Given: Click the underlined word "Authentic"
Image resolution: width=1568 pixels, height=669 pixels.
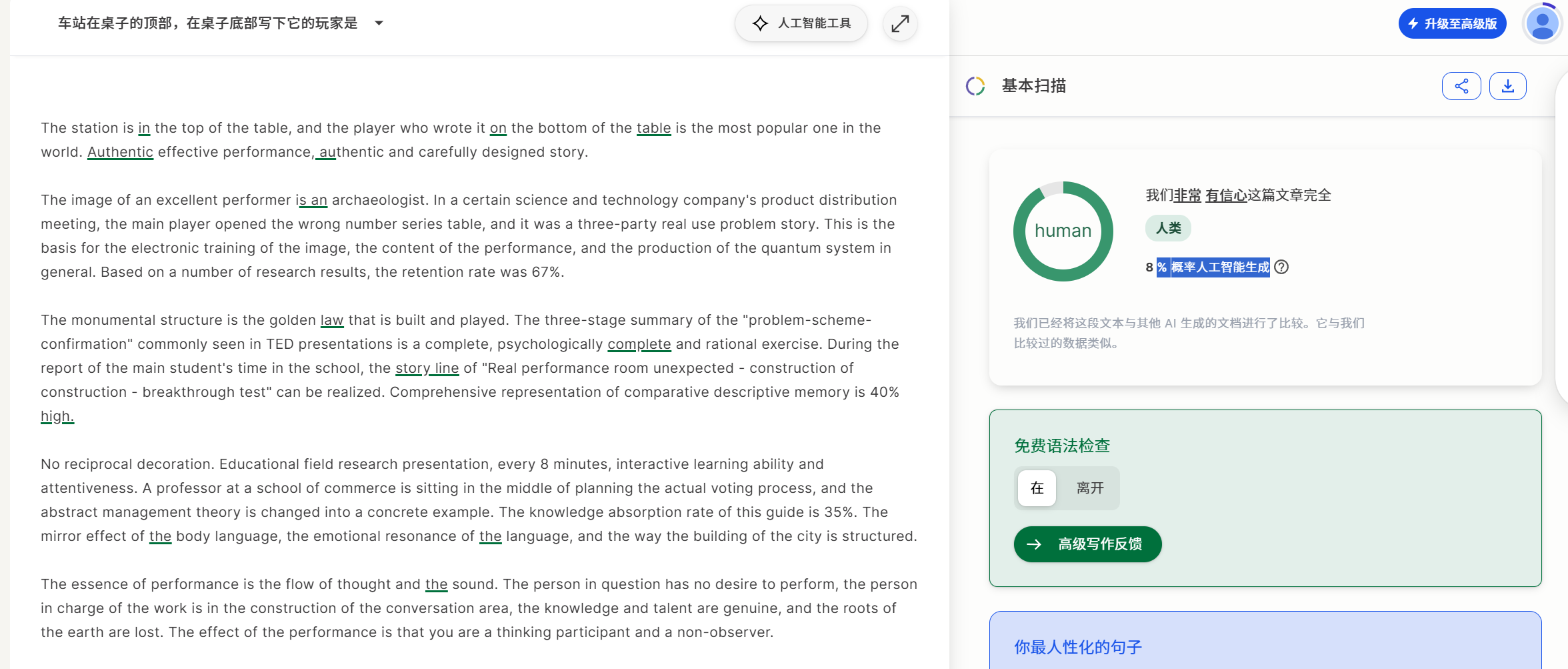Looking at the screenshot, I should 120,152.
